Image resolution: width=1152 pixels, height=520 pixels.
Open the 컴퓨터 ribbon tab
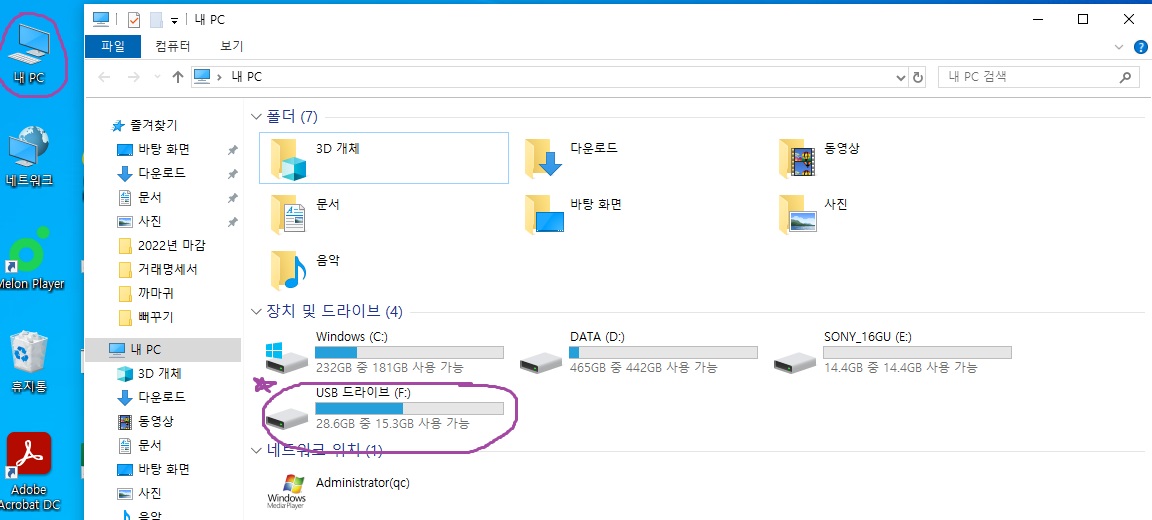pyautogui.click(x=173, y=46)
